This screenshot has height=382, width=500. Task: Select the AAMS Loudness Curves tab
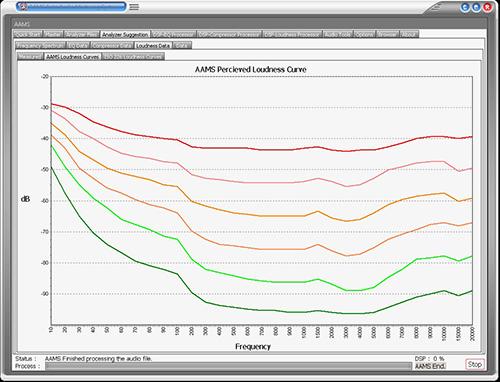pyautogui.click(x=72, y=57)
